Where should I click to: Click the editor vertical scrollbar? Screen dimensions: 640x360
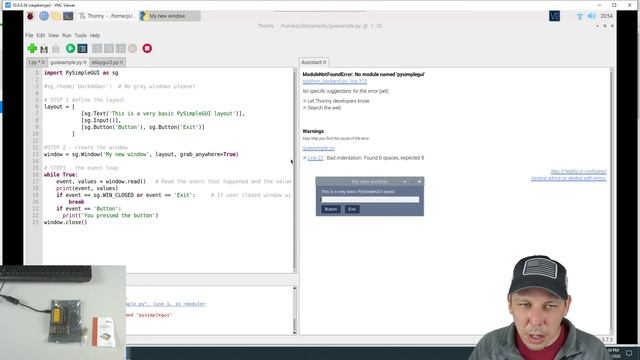pyautogui.click(x=294, y=171)
